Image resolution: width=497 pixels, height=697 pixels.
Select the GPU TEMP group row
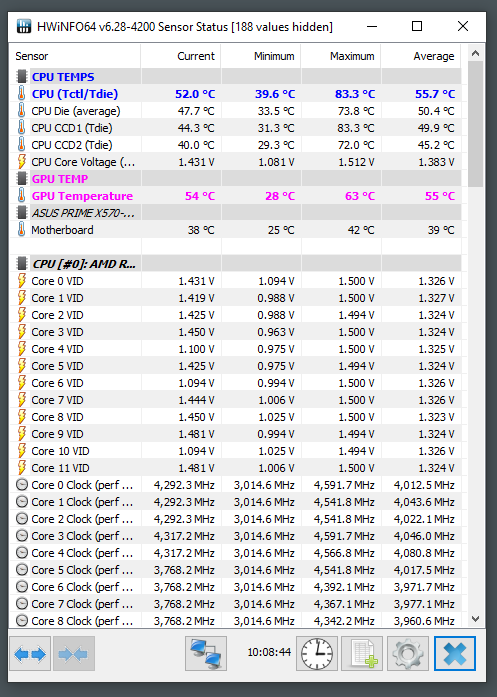pyautogui.click(x=235, y=179)
